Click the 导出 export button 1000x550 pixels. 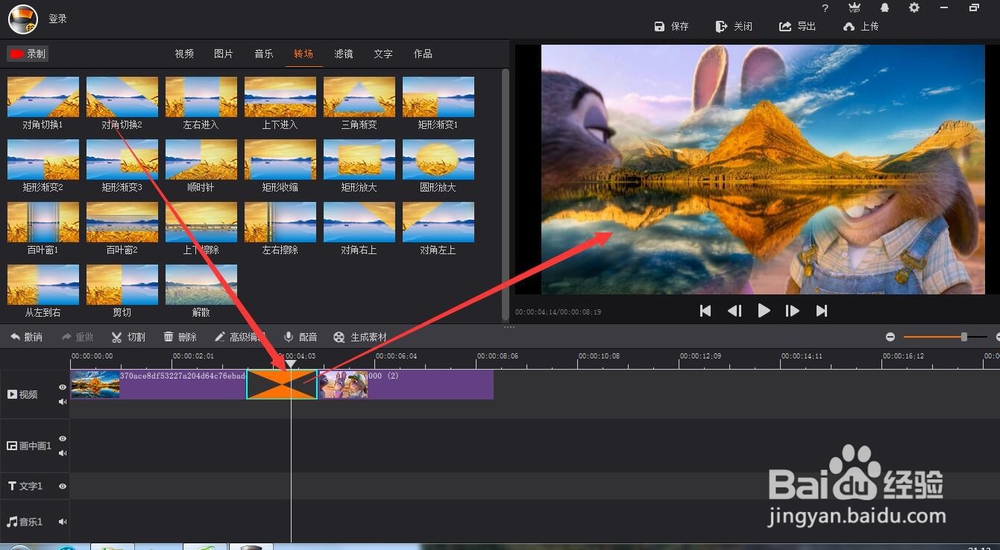[x=797, y=26]
